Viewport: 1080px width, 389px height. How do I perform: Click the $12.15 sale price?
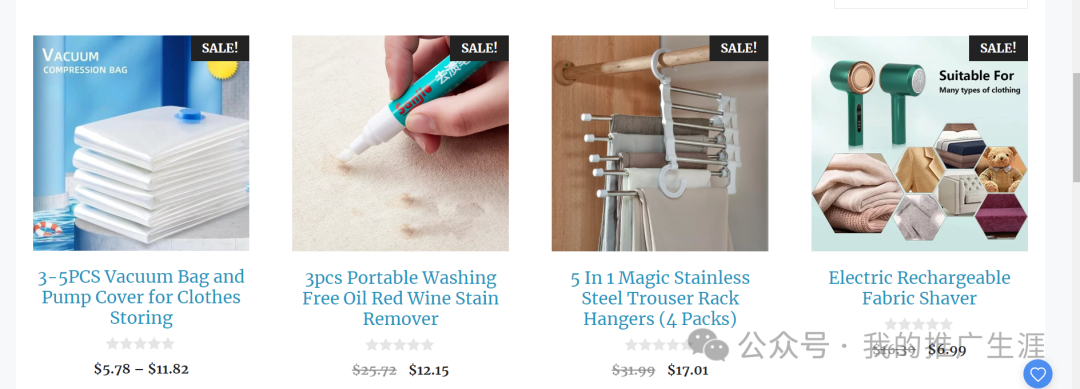click(x=428, y=370)
